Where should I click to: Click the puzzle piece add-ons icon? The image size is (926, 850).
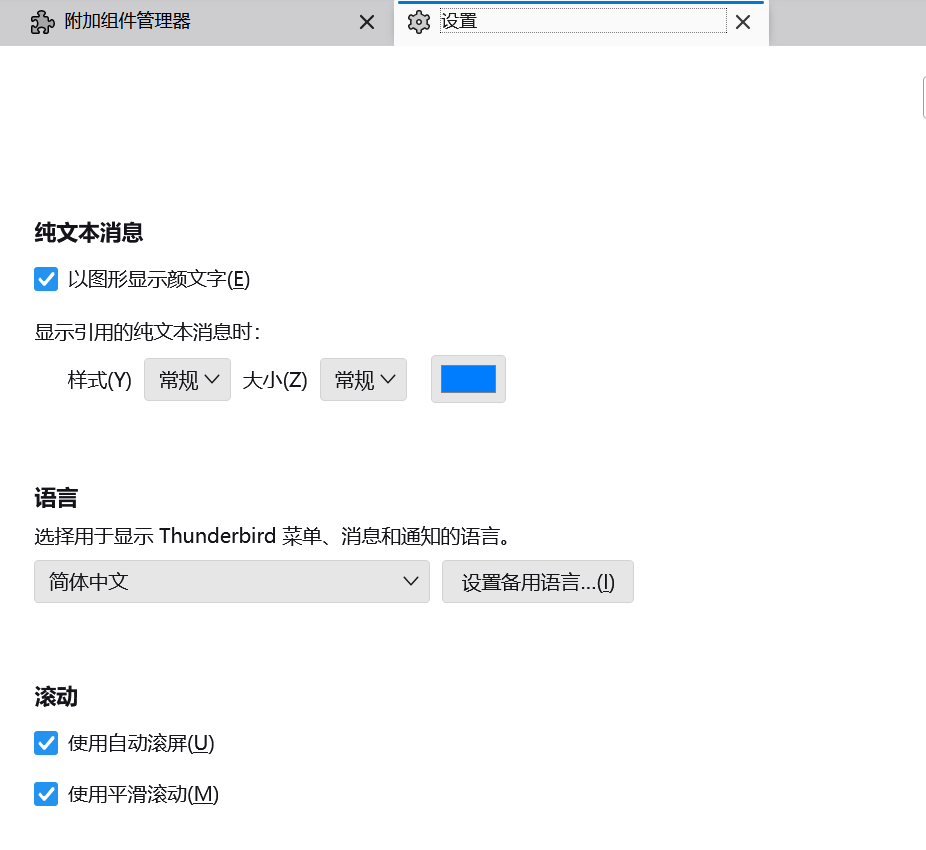tap(43, 22)
